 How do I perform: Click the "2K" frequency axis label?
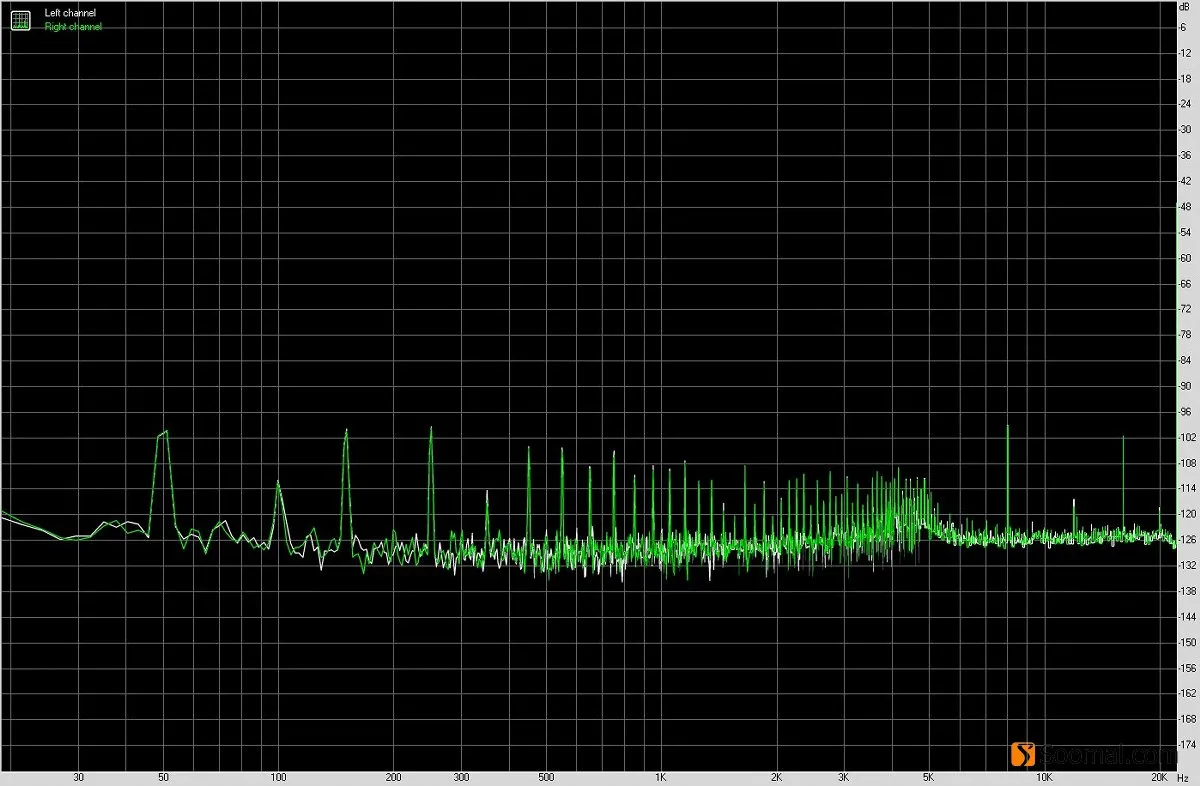(776, 777)
